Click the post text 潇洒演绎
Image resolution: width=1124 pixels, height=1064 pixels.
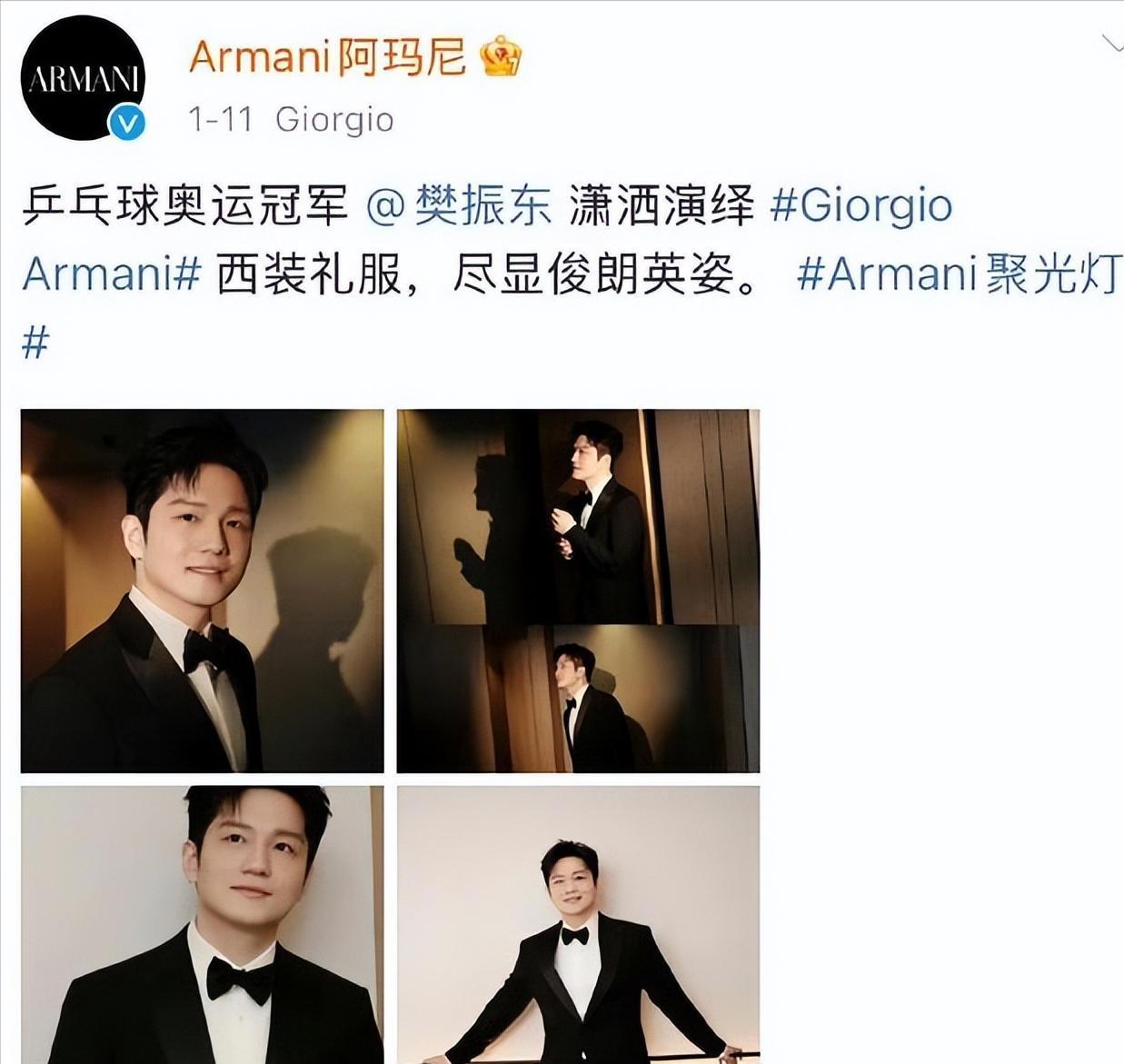pos(661,206)
